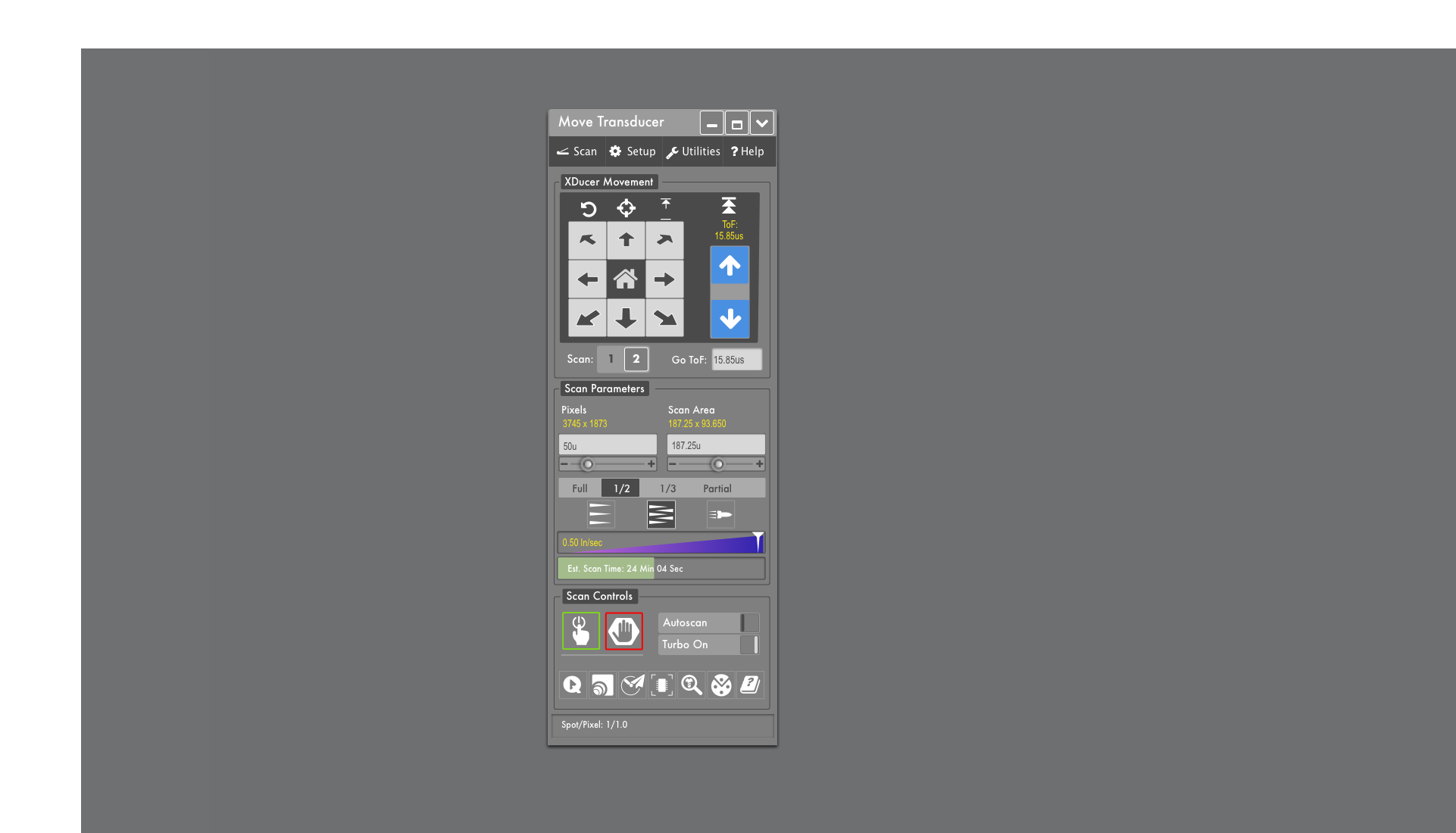
Task: Select the chip frame scan icon
Action: tap(661, 685)
